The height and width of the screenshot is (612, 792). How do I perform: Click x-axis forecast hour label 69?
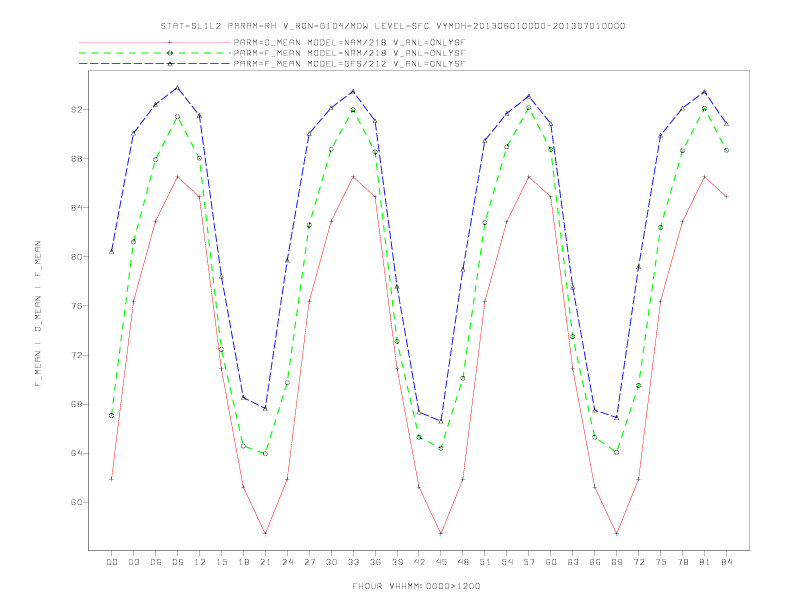[617, 562]
